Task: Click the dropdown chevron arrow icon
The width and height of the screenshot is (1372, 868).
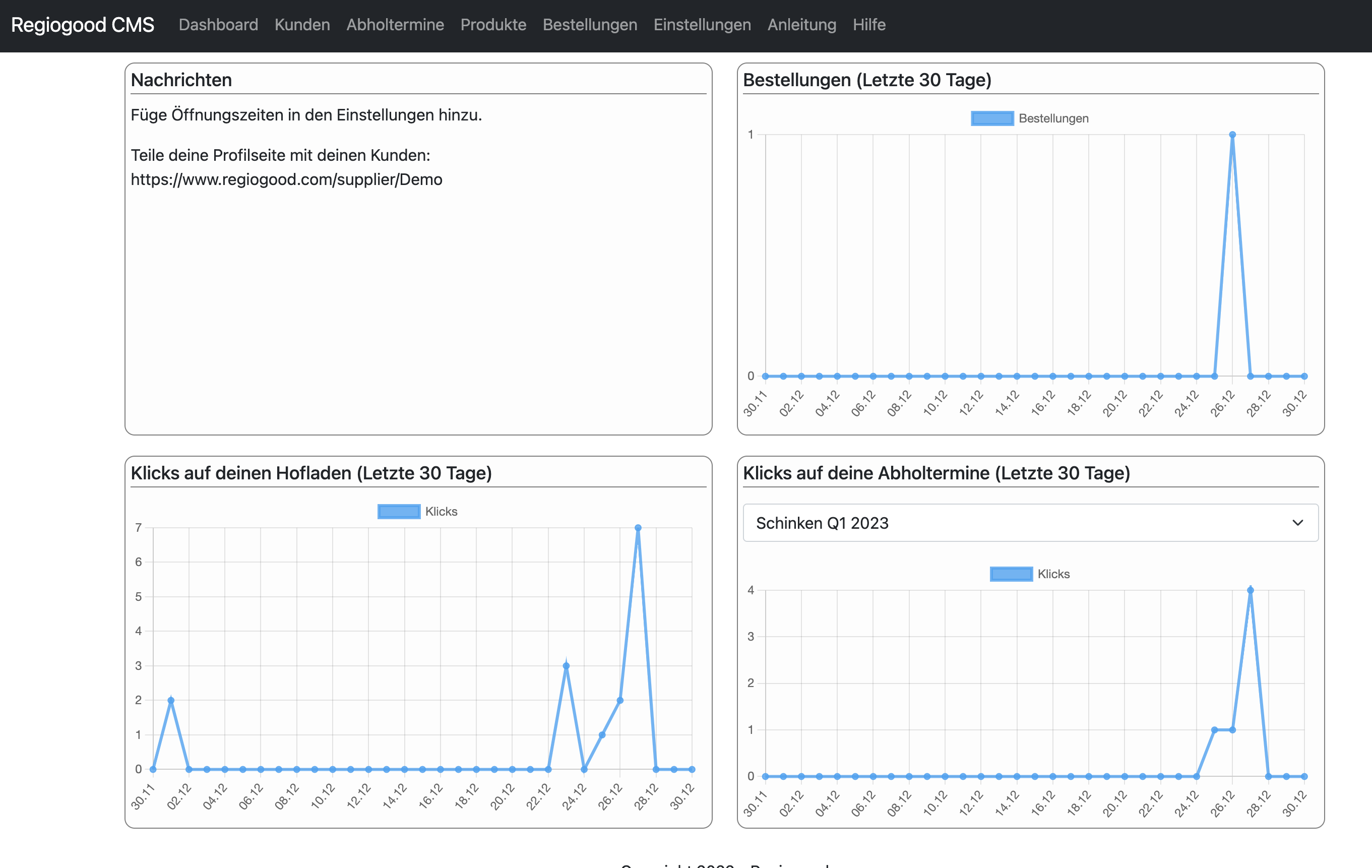Action: coord(1297,523)
